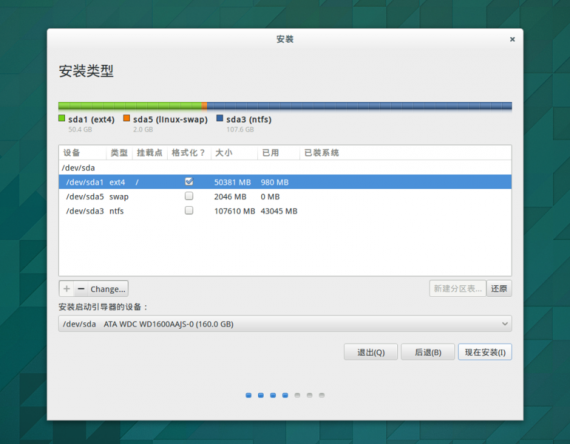Click the orange sda5 (linux-swap) legend swatch
Image resolution: width=570 pixels, height=444 pixels.
pyautogui.click(x=127, y=118)
